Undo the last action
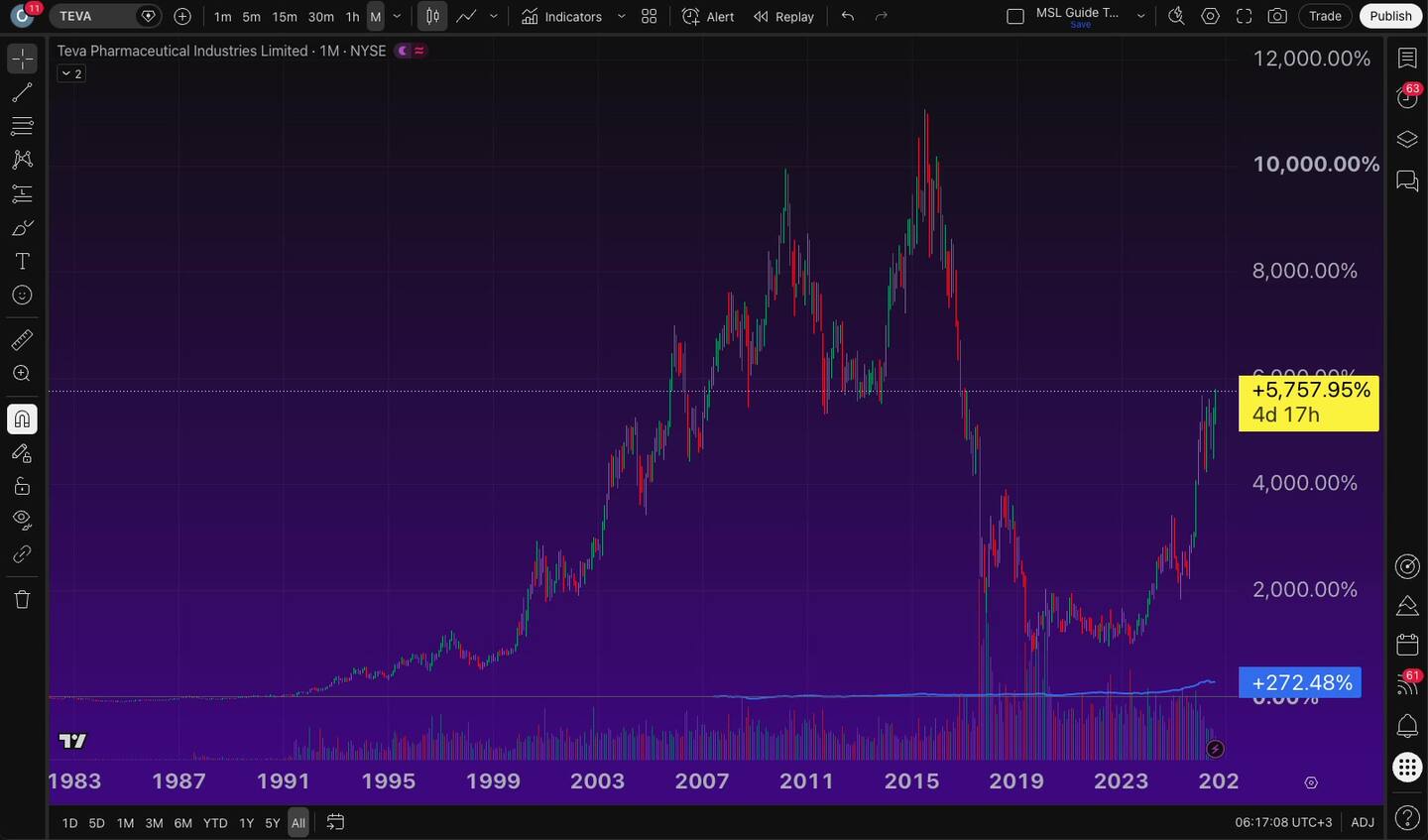This screenshot has width=1428, height=840. (x=847, y=16)
